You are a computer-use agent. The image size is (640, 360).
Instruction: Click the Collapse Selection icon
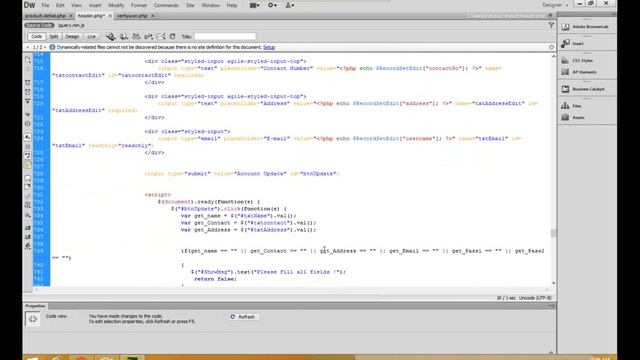tap(28, 92)
